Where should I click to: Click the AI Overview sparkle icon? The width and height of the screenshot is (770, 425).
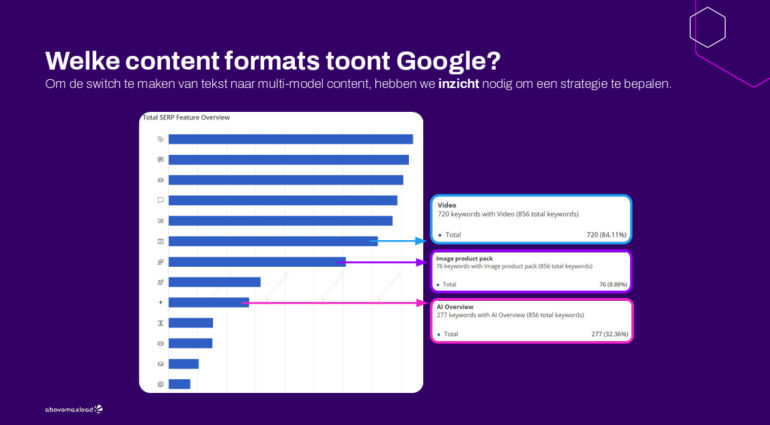[x=160, y=303]
